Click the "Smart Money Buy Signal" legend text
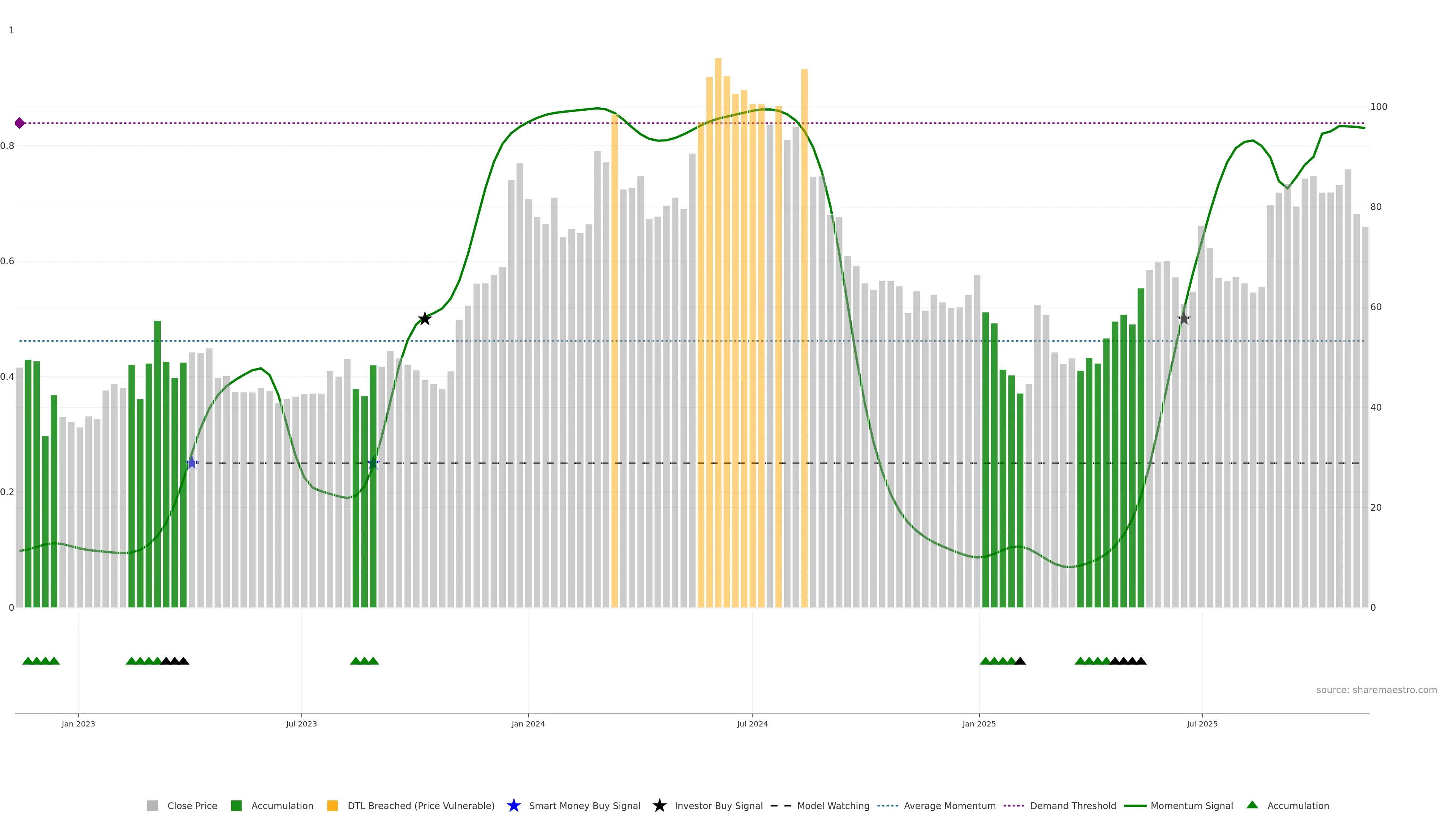This screenshot has width=1456, height=819. pyautogui.click(x=584, y=805)
